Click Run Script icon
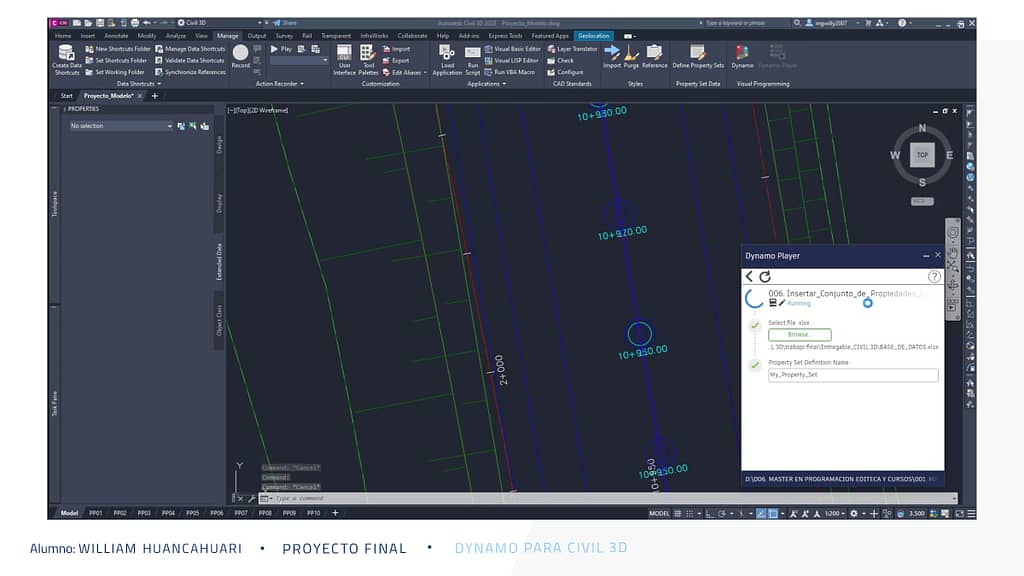Viewport: 1024px width, 576px height. coord(473,59)
